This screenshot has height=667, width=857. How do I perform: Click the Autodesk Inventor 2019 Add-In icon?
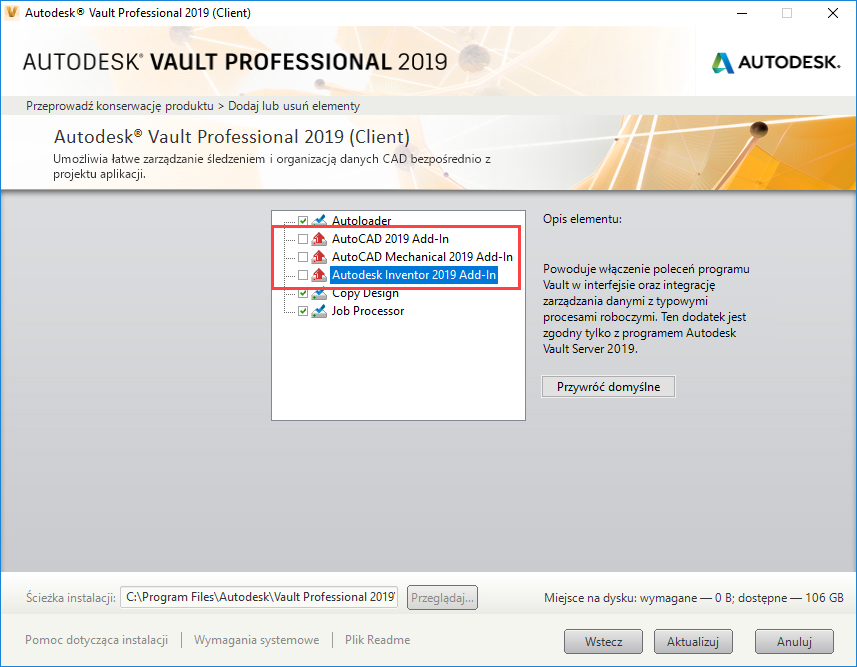click(x=319, y=275)
